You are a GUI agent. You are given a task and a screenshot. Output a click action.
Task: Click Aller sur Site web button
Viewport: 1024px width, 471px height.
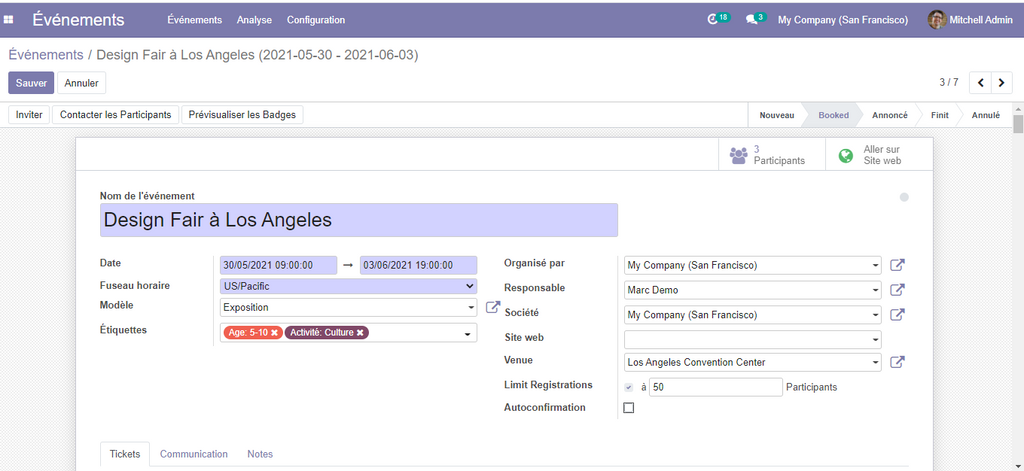point(879,155)
